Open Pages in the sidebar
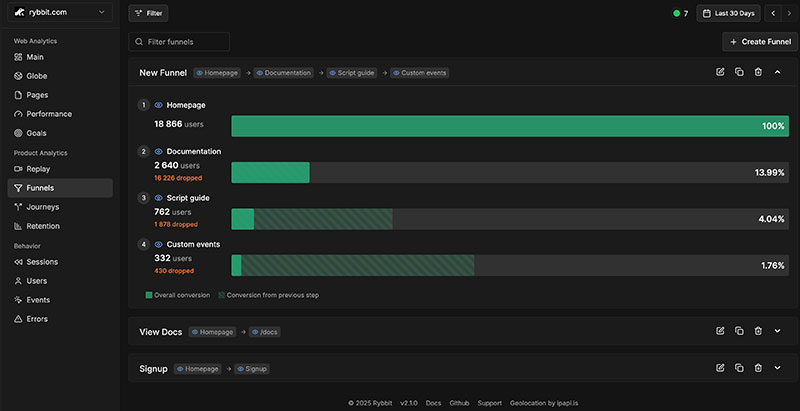The height and width of the screenshot is (411, 800). tap(60, 95)
